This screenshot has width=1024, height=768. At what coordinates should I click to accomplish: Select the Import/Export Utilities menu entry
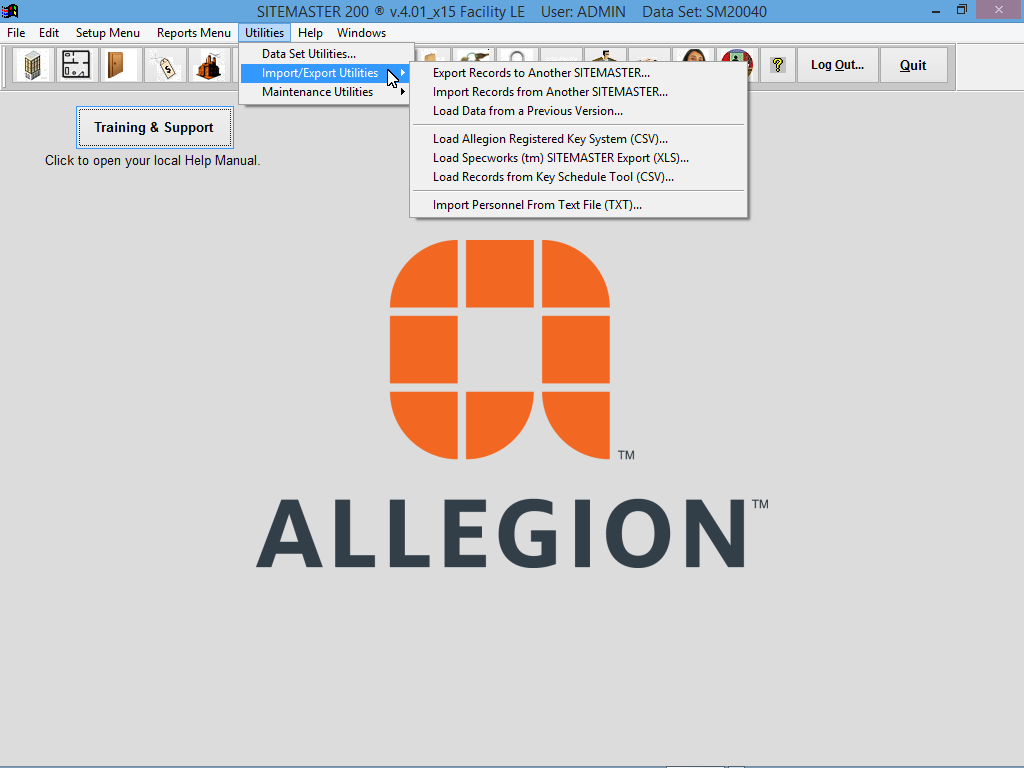pos(326,72)
